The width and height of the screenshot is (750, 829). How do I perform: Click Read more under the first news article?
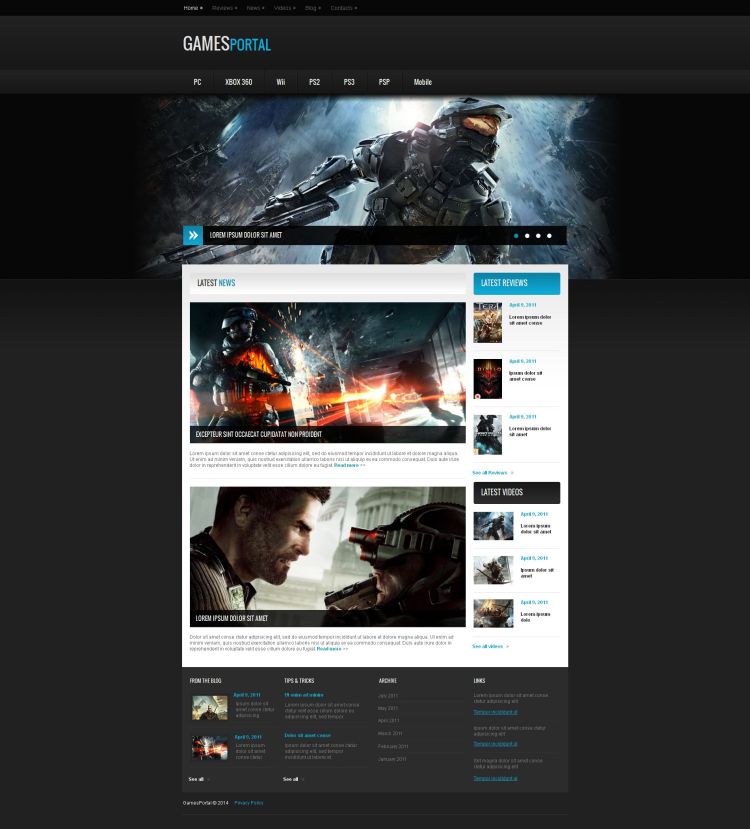pos(349,465)
